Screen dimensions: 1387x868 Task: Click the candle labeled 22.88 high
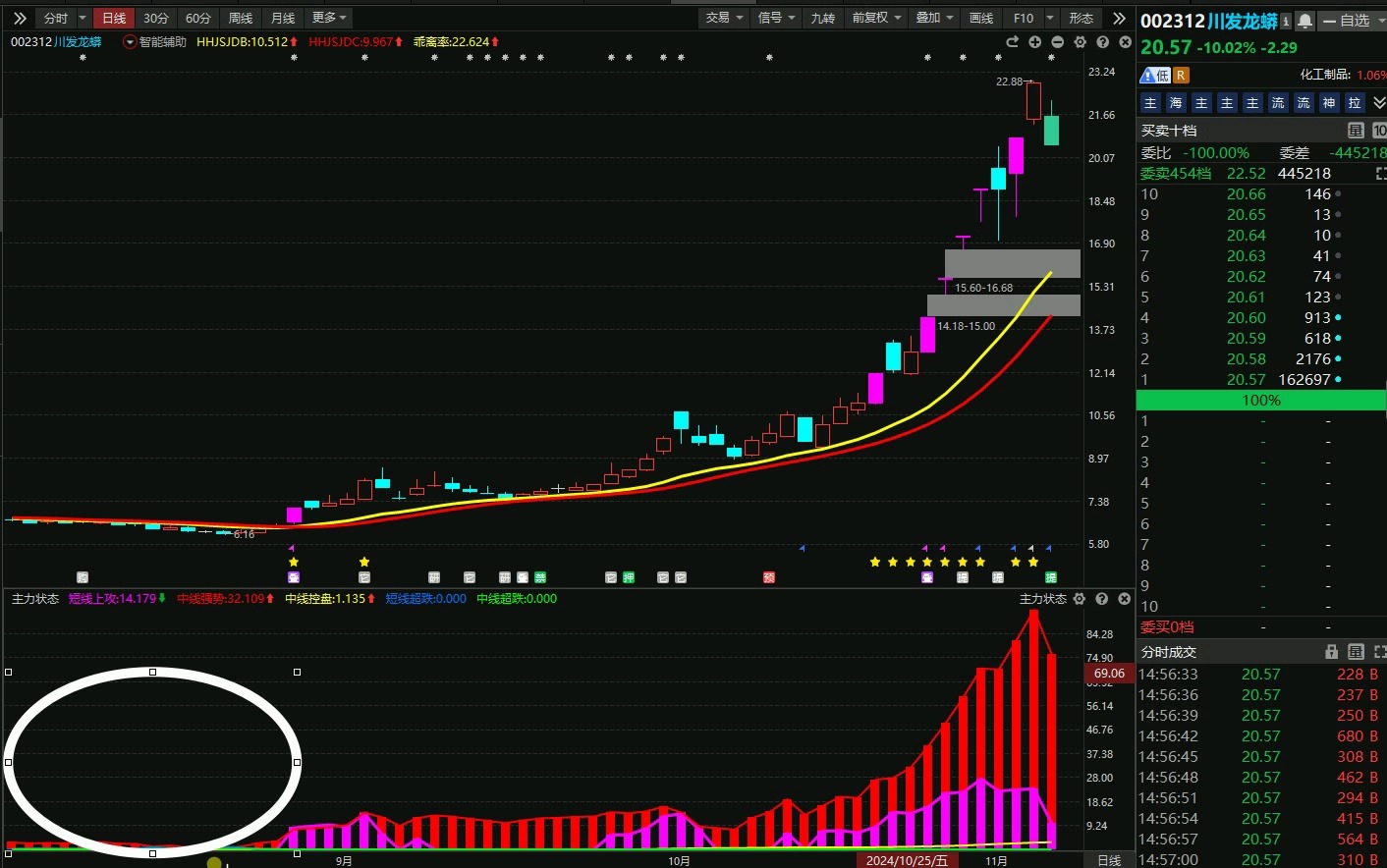(x=1033, y=101)
